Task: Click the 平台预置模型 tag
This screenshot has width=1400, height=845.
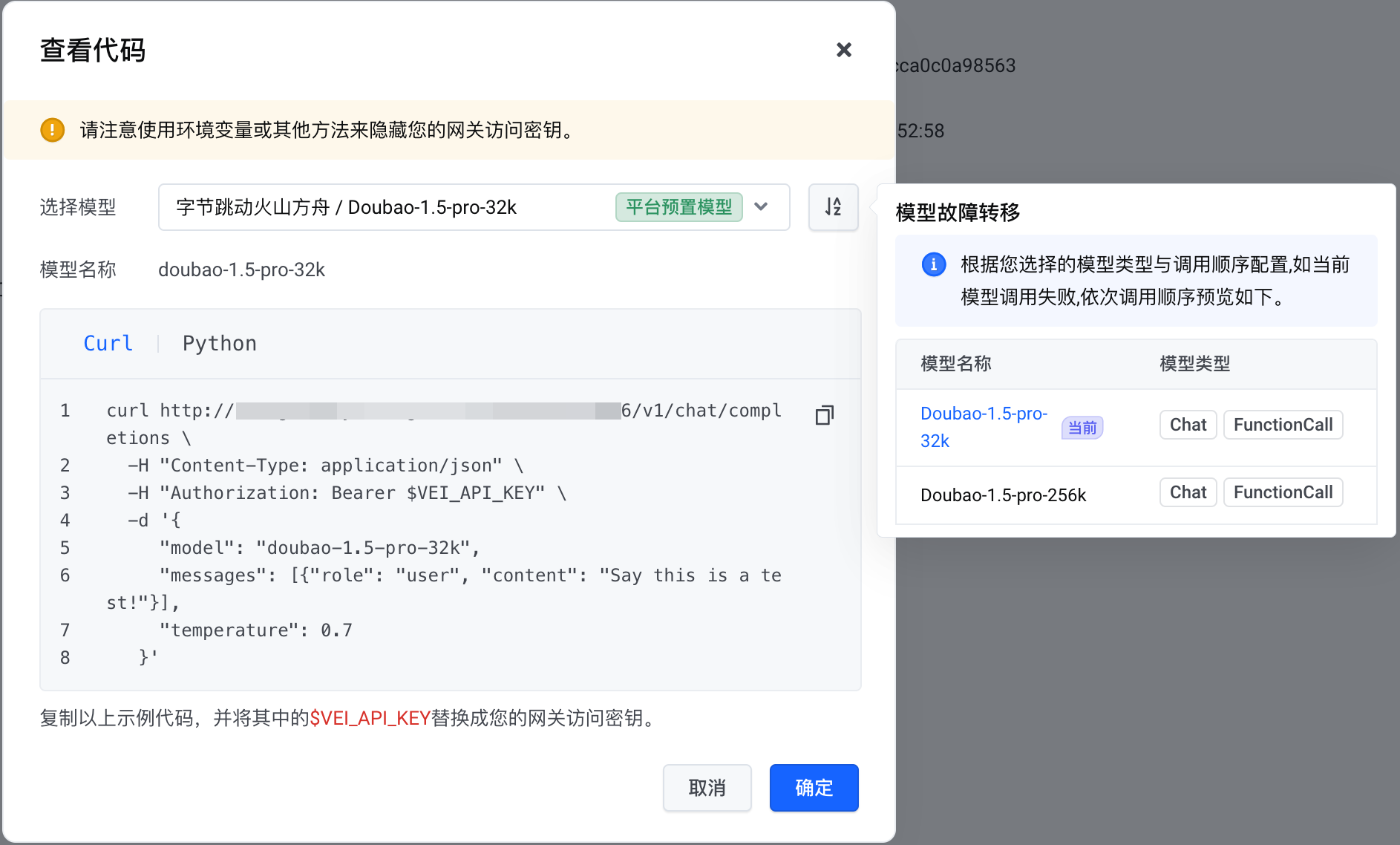Action: (x=678, y=207)
